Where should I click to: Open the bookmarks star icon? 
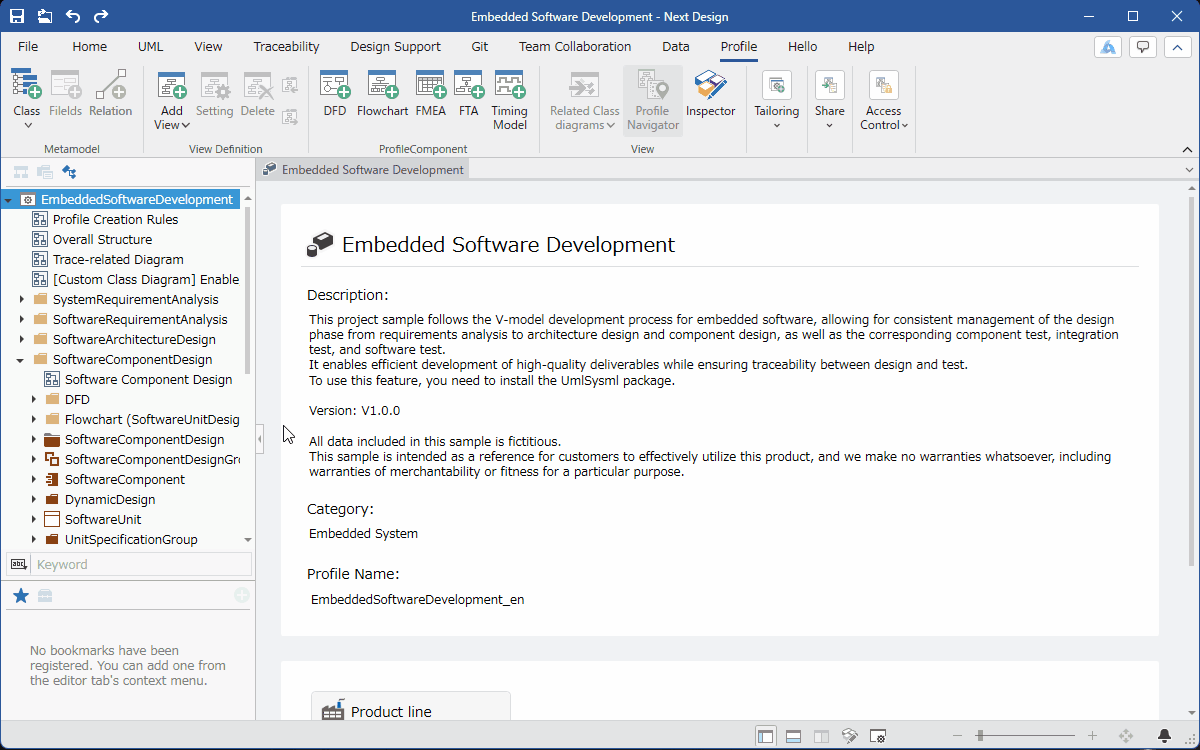click(20, 596)
